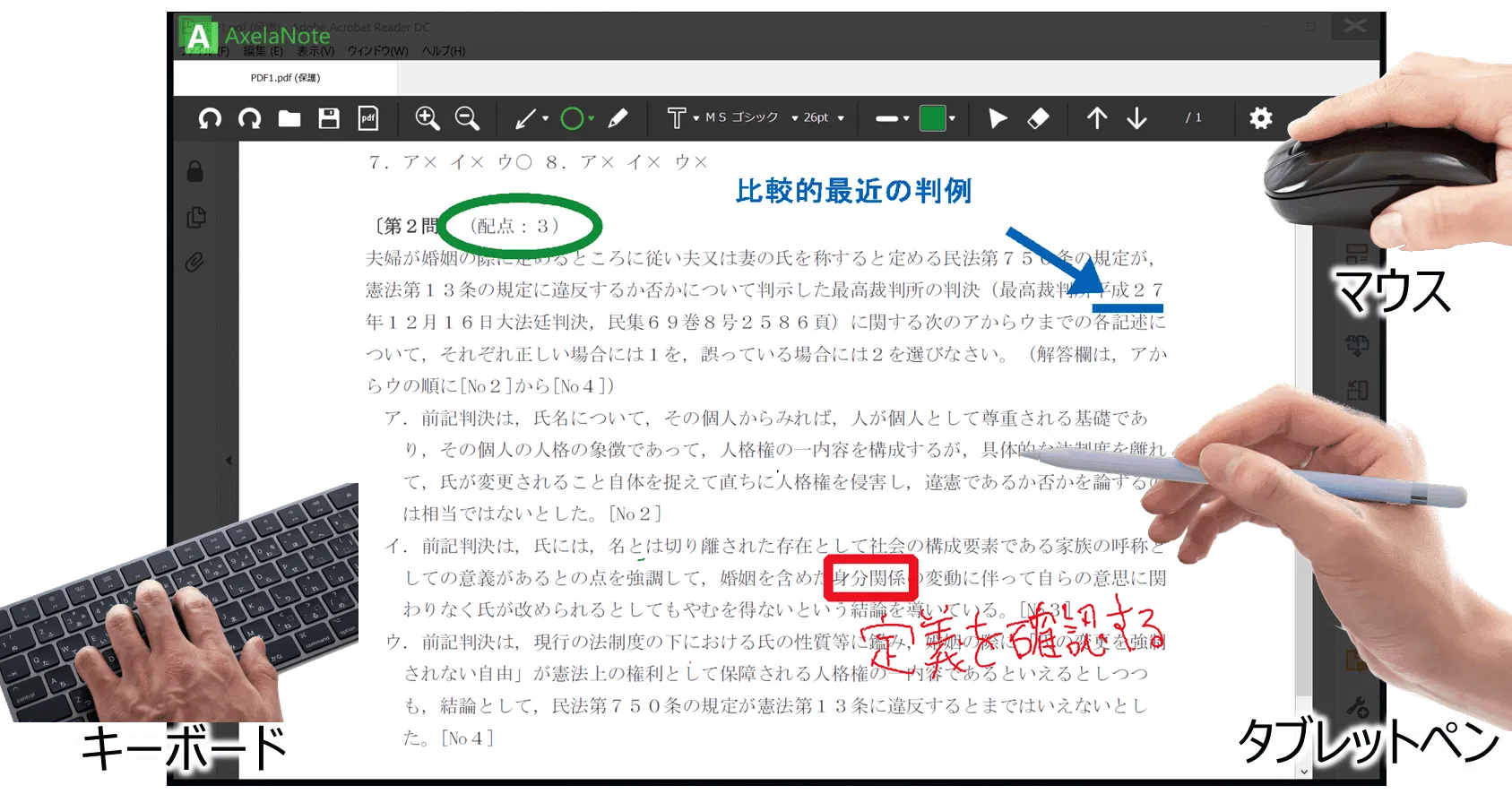
Task: Click the [No４] marker at paragraph end
Action: [x=468, y=738]
